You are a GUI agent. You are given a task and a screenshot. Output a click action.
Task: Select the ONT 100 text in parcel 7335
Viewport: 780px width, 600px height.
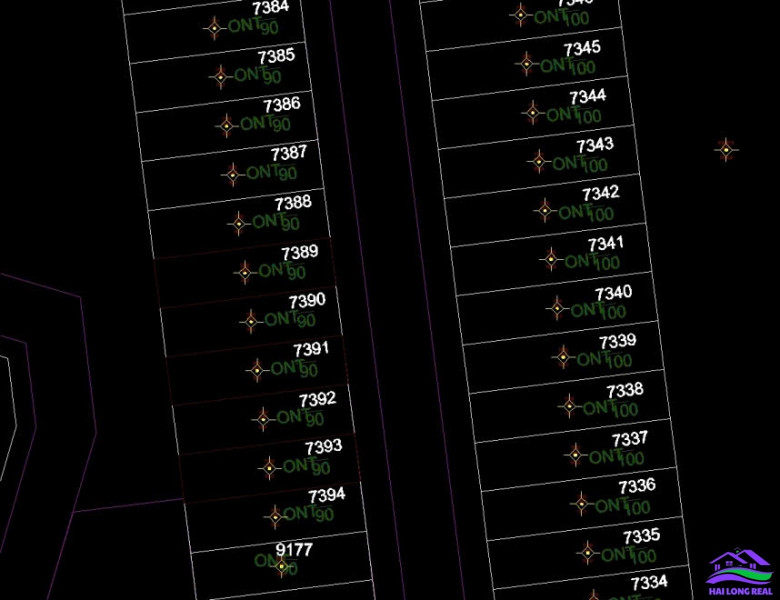[x=628, y=555]
